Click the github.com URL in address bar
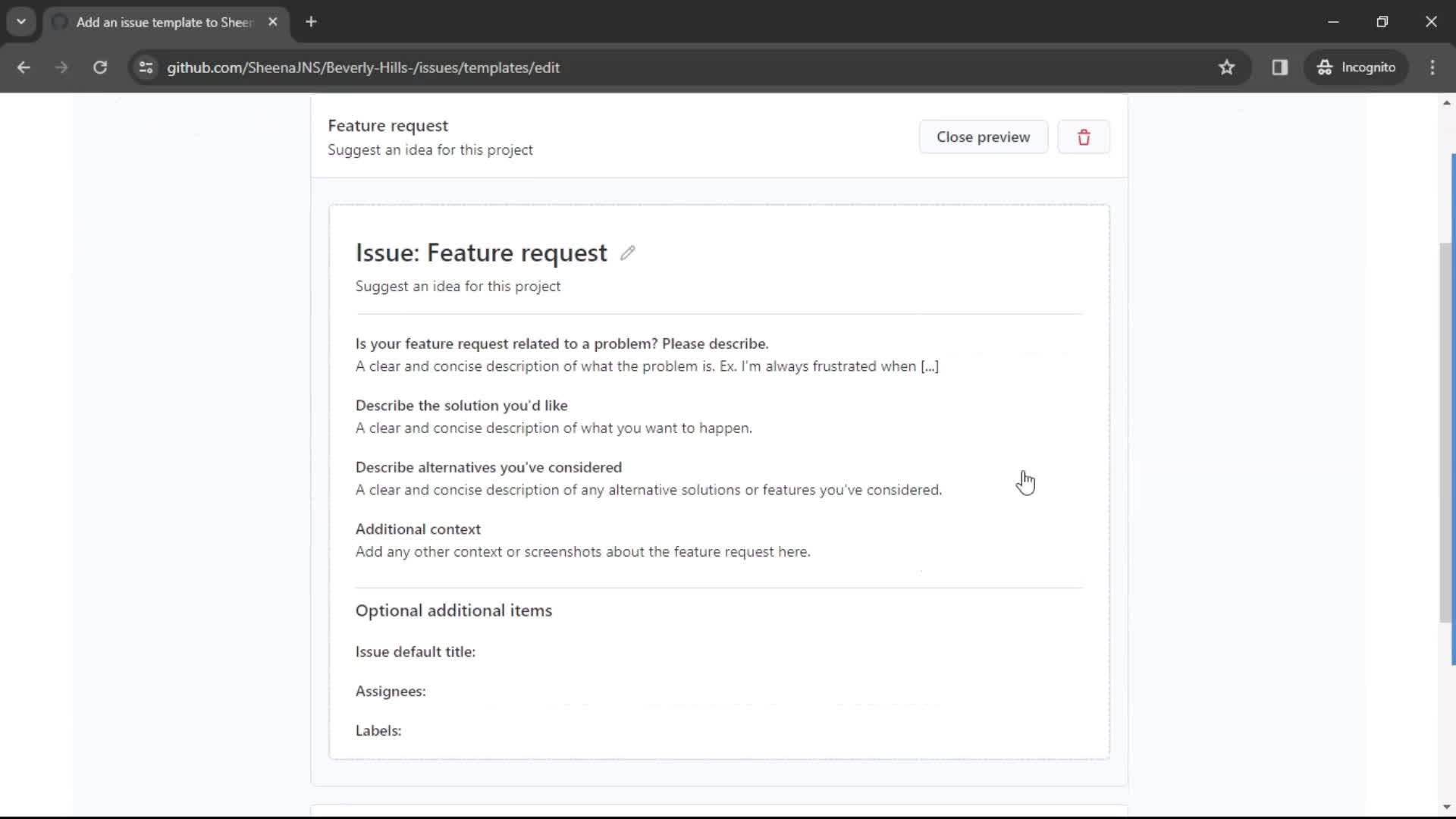The width and height of the screenshot is (1456, 819). coord(363,67)
